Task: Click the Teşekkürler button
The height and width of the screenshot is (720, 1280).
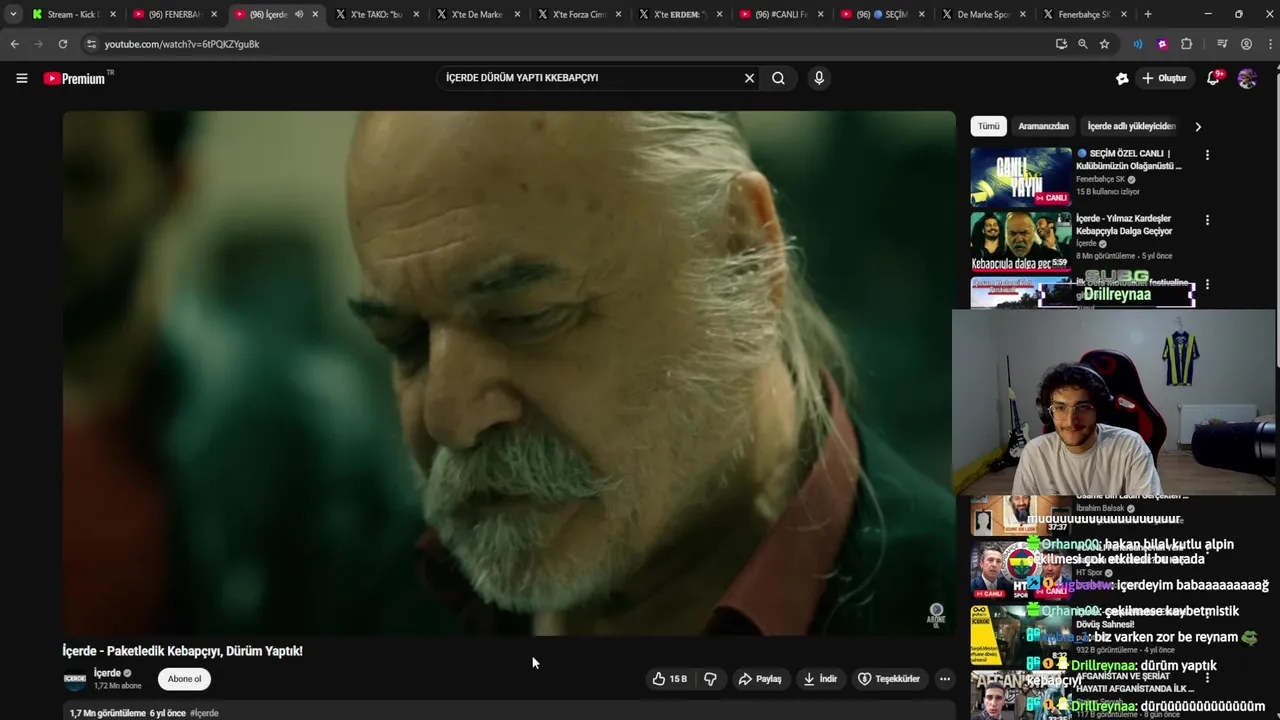Action: [x=889, y=679]
